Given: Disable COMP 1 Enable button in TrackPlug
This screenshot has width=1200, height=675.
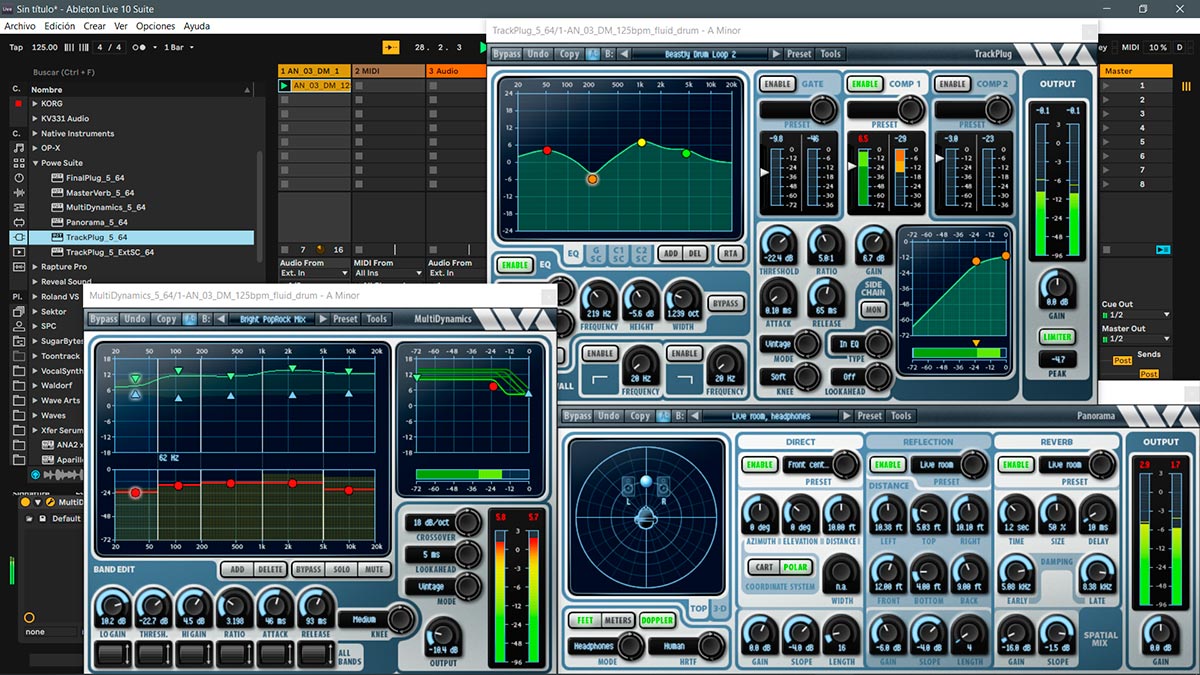Looking at the screenshot, I should point(865,84).
